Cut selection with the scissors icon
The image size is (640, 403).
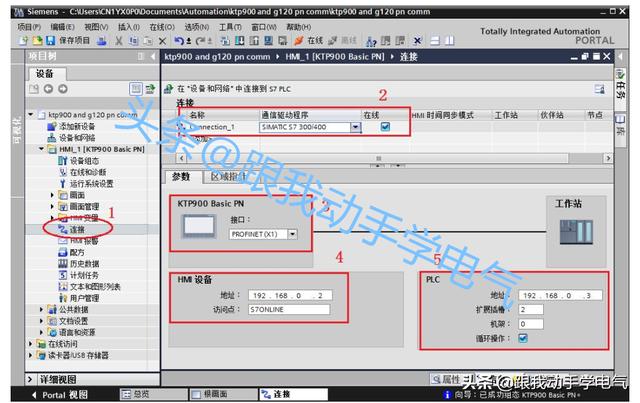[x=119, y=40]
